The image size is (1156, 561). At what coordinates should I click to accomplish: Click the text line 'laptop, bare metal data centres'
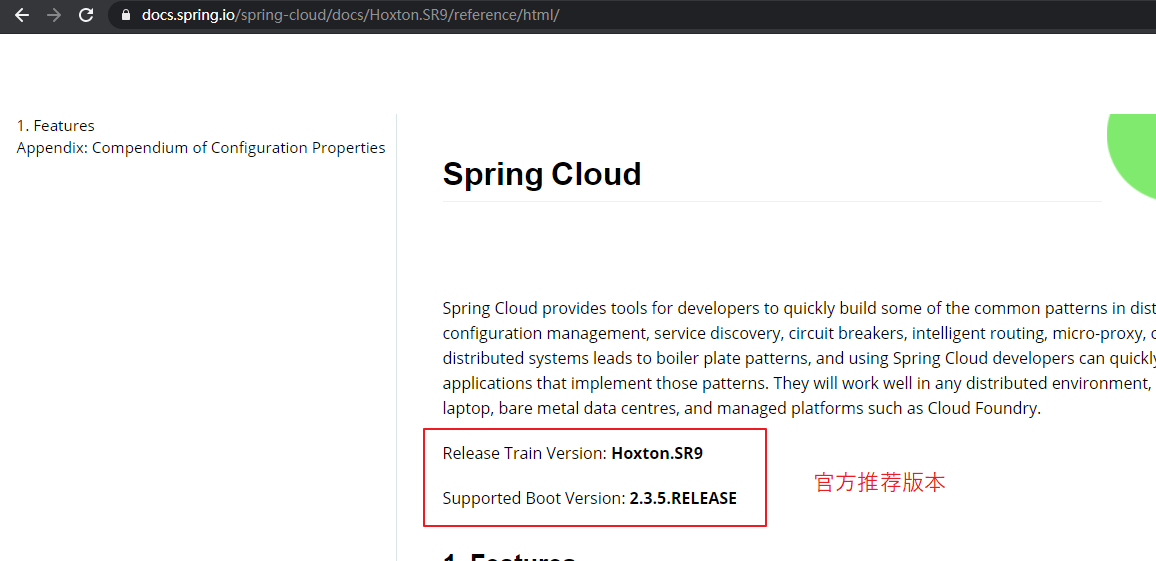742,408
